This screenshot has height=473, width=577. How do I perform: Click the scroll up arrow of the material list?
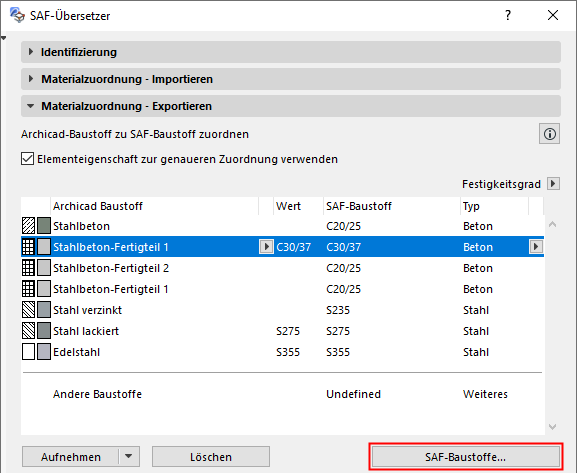tap(552, 224)
